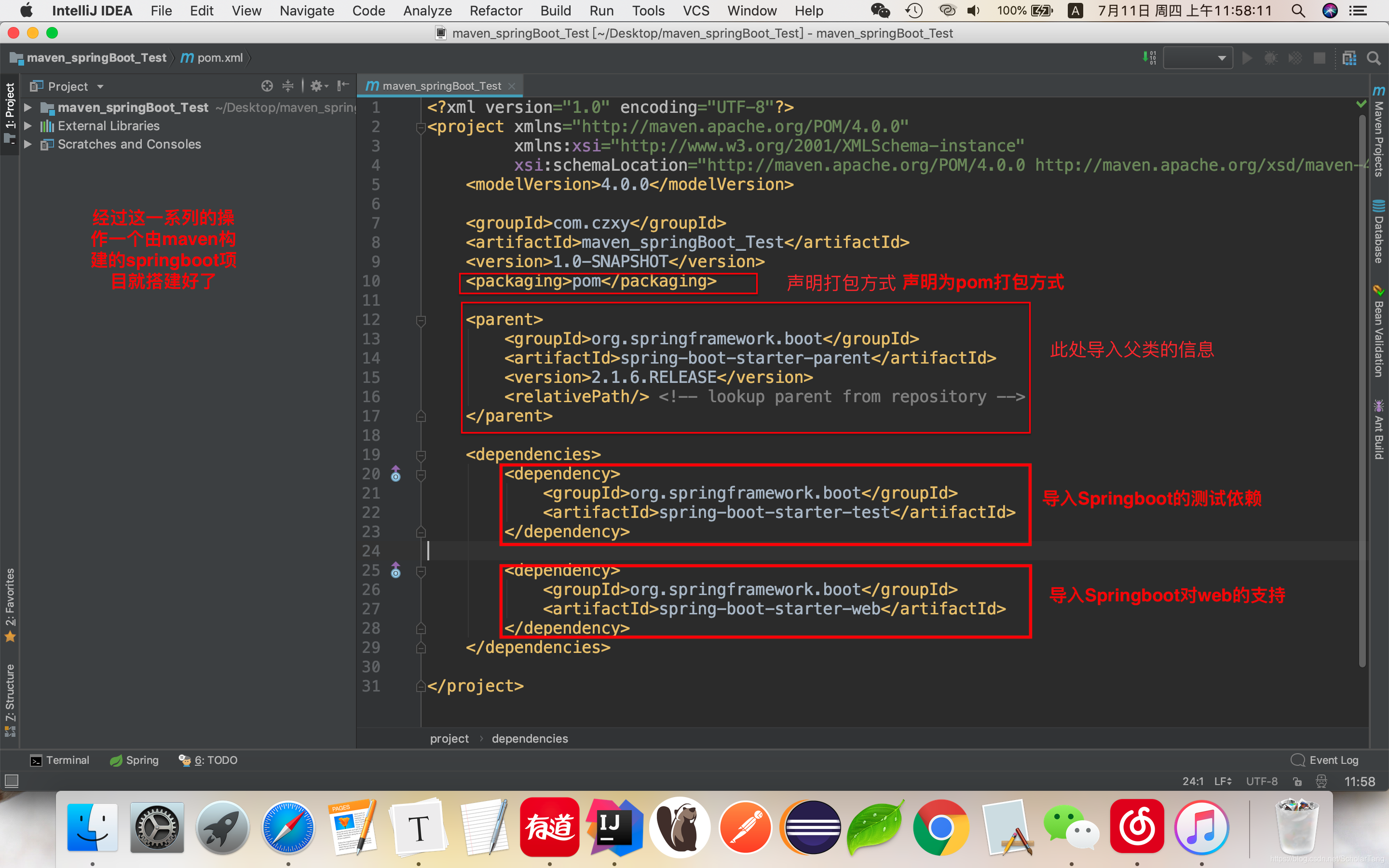1389x868 pixels.
Task: Select the maven_springBoot_Test editor tab
Action: 441,85
